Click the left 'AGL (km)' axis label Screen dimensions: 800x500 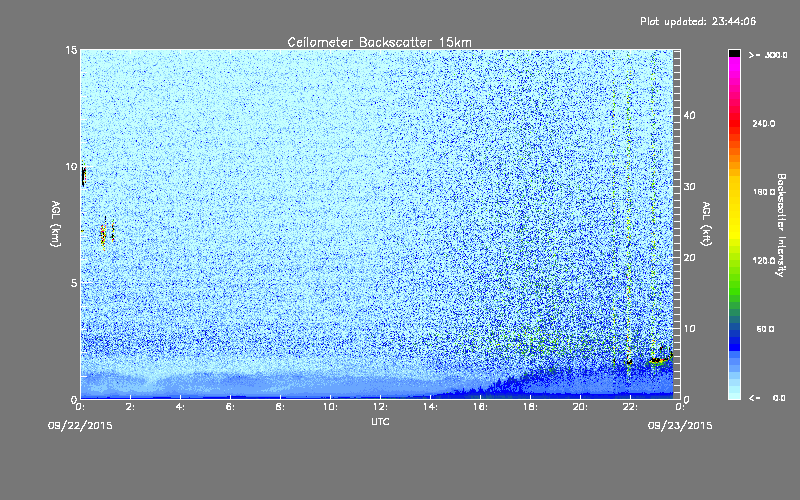coord(56,224)
